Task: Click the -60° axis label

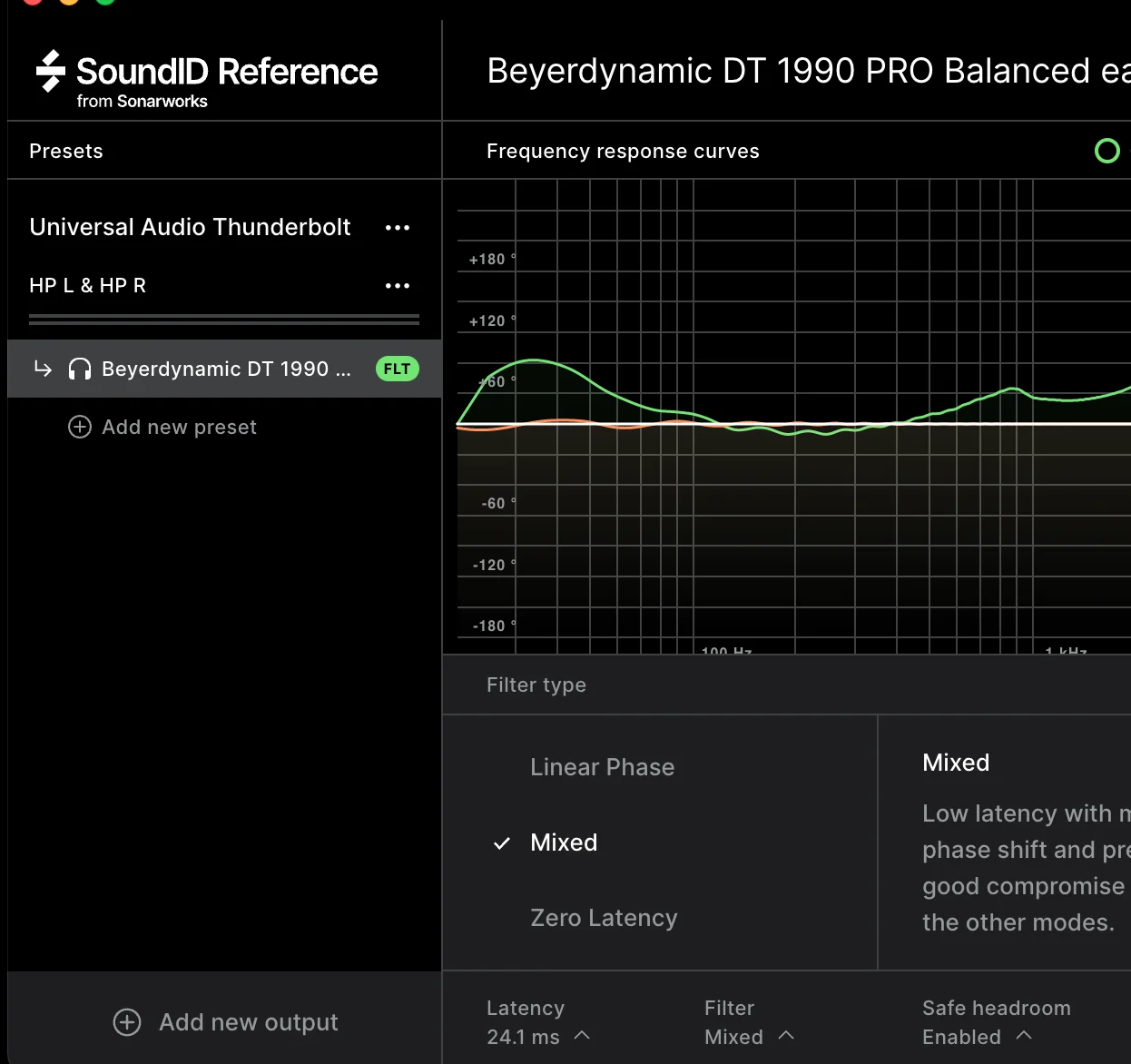Action: coord(498,504)
